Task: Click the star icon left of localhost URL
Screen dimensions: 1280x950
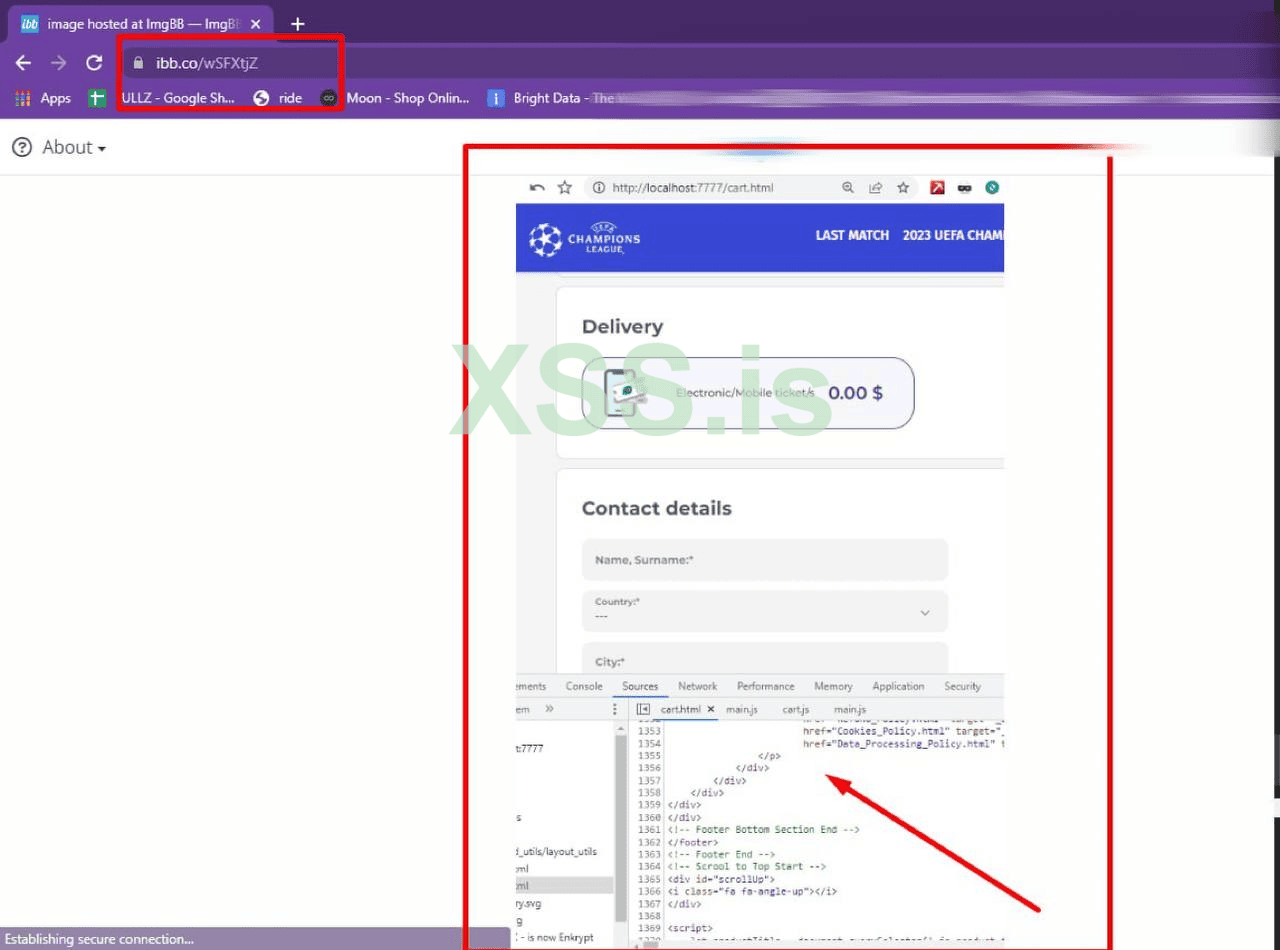Action: (565, 187)
